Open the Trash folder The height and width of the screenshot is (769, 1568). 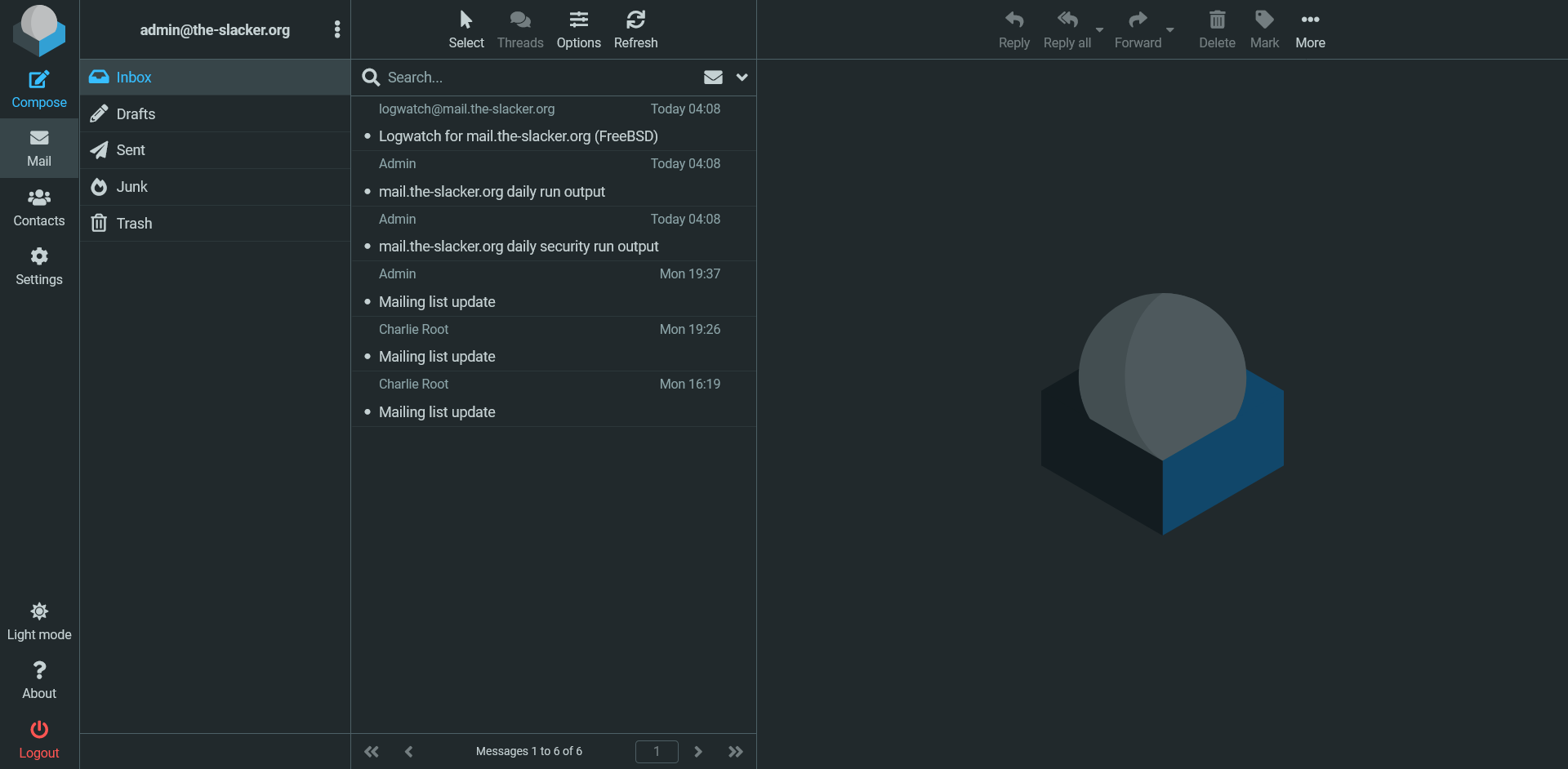point(133,223)
